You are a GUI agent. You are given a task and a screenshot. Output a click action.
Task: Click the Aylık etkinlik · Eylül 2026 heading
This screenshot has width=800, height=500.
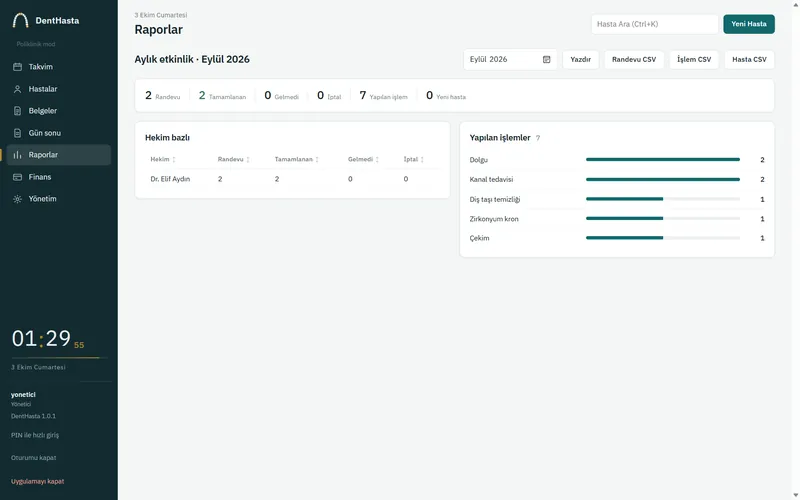click(x=192, y=60)
